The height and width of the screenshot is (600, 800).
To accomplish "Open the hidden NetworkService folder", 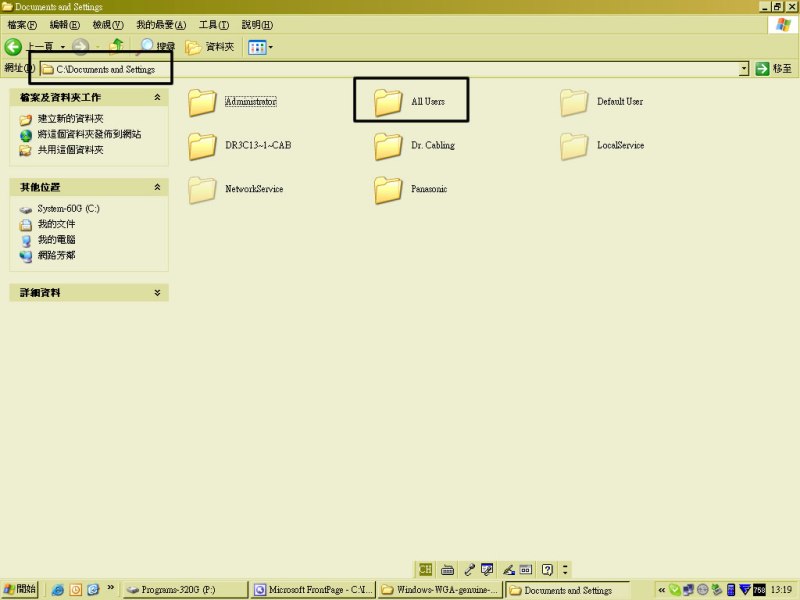I will point(203,188).
